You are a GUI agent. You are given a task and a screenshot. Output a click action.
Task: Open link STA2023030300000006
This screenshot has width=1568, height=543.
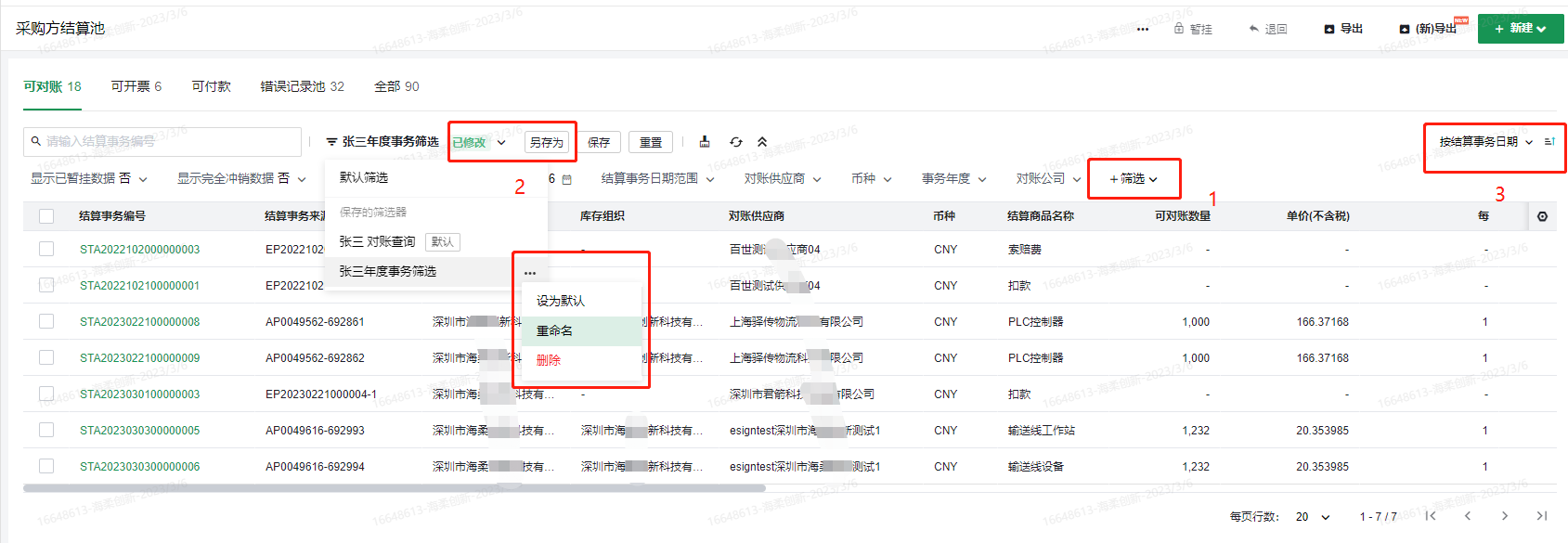point(139,467)
